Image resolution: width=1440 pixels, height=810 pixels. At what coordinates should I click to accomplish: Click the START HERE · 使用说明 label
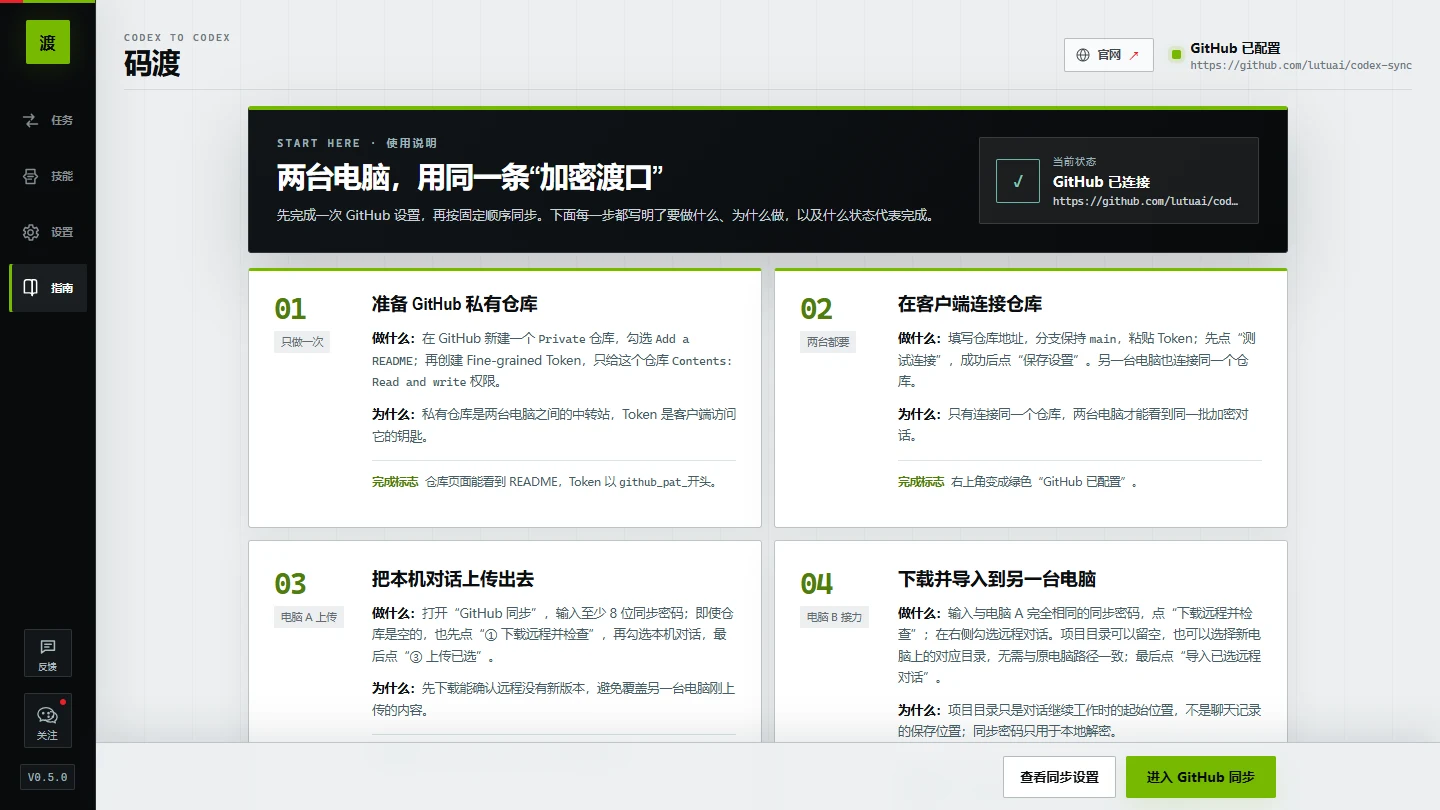tap(357, 143)
